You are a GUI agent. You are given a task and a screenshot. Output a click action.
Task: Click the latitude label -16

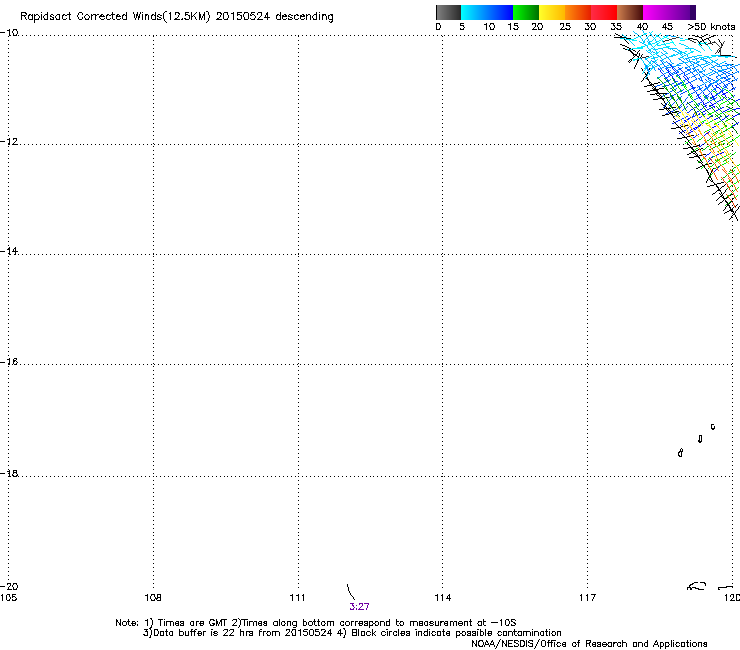pyautogui.click(x=9, y=362)
